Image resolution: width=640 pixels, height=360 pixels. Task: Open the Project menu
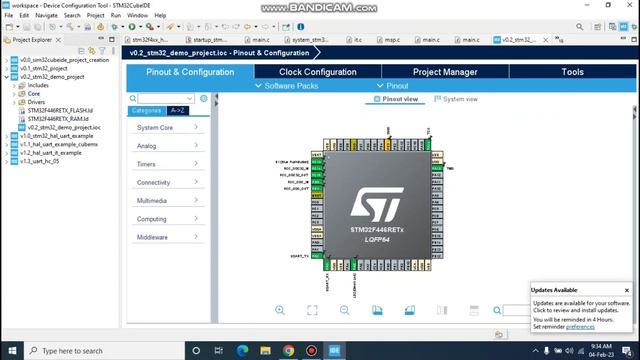click(x=96, y=15)
